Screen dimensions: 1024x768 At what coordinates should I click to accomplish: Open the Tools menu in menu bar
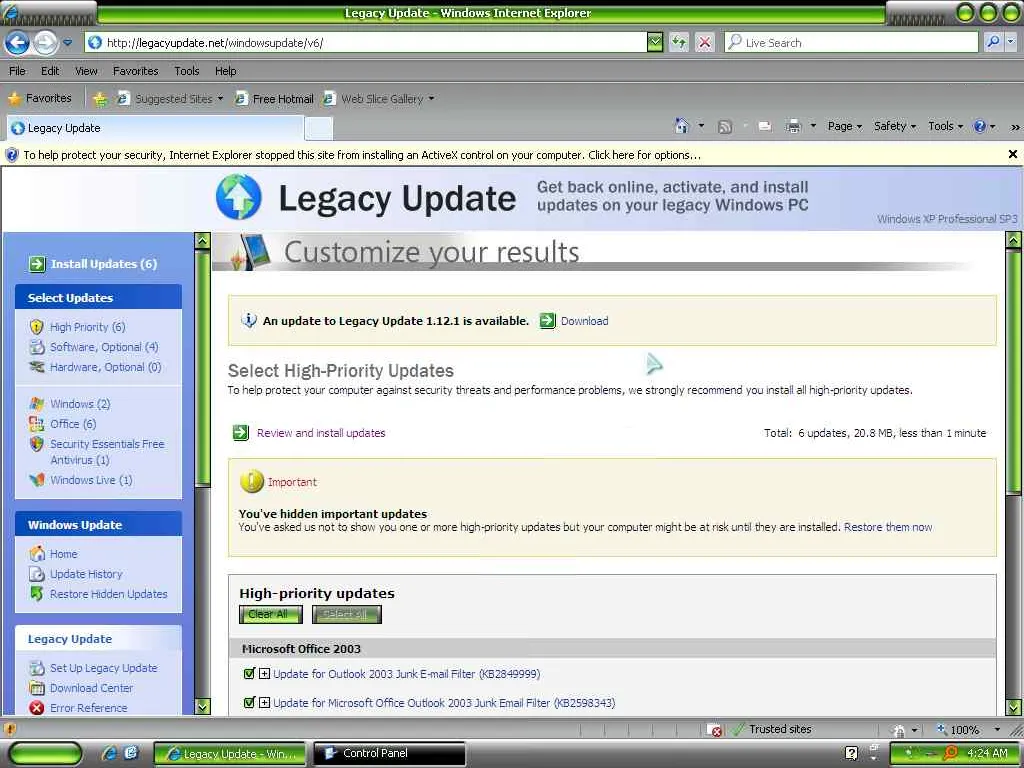pos(187,71)
